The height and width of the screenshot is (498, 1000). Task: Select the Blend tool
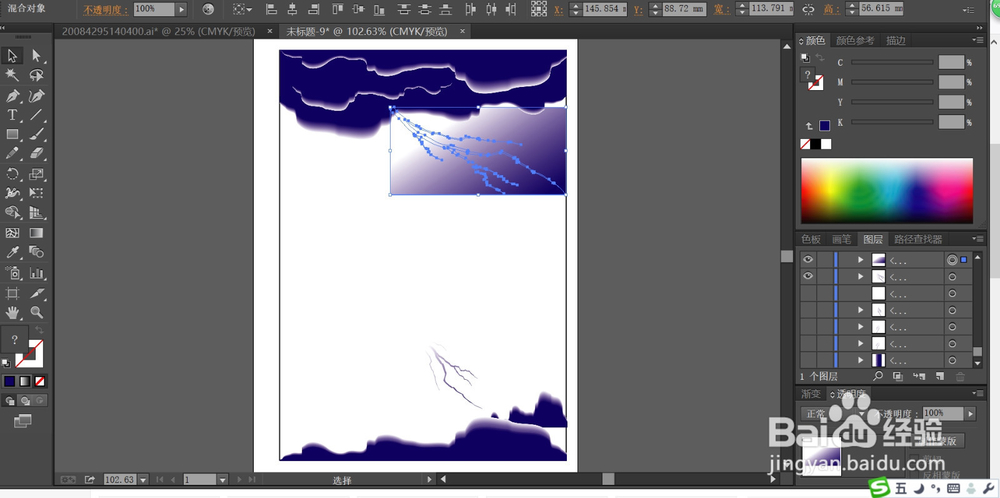(36, 253)
